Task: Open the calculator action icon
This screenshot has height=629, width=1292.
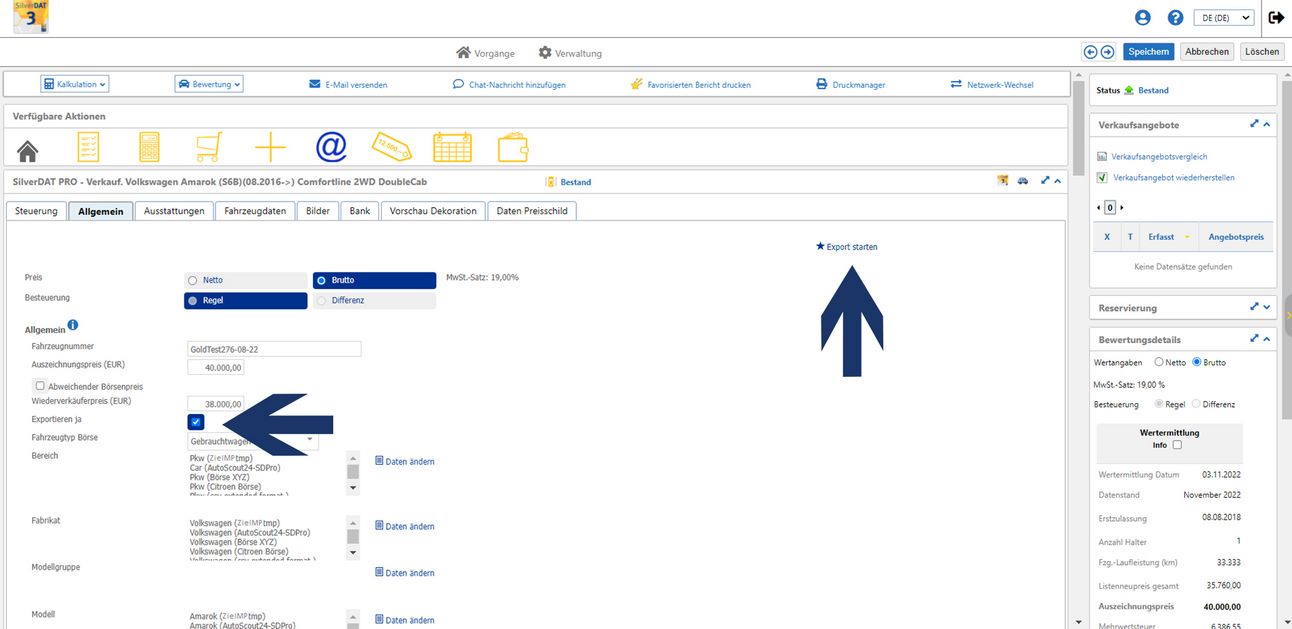Action: coord(149,148)
